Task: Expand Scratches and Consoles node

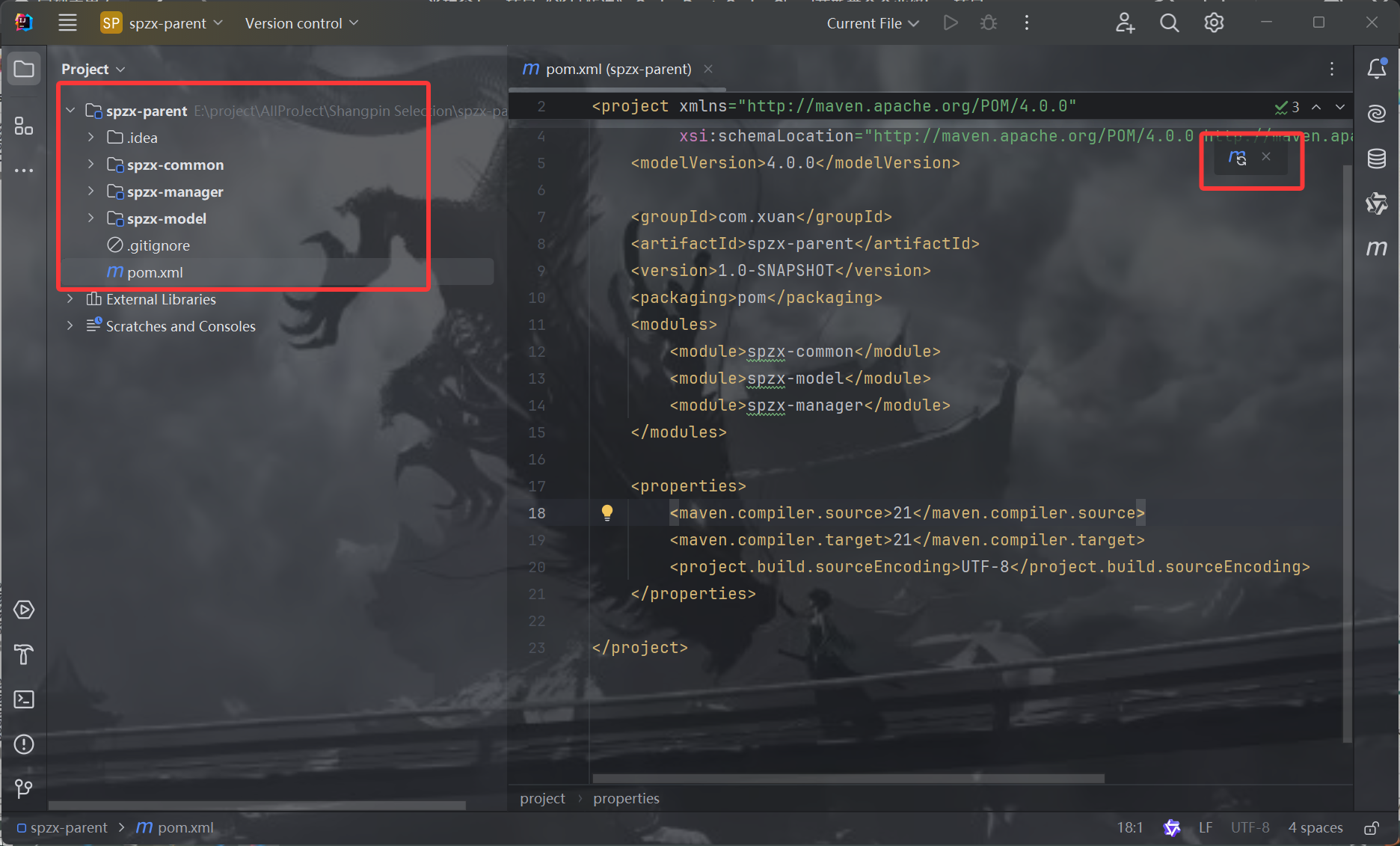Action: point(70,326)
